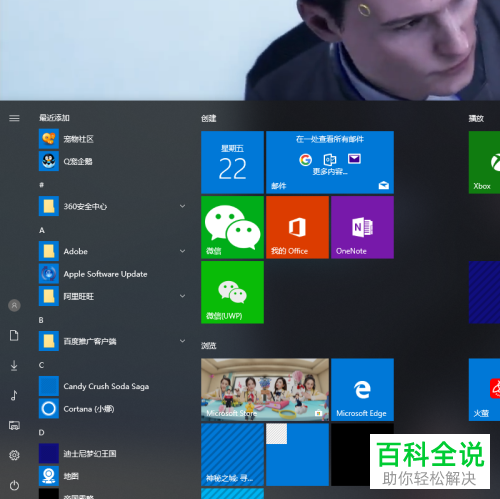Open Apple Software Update
Viewport: 500px width, 499px height.
(112, 274)
